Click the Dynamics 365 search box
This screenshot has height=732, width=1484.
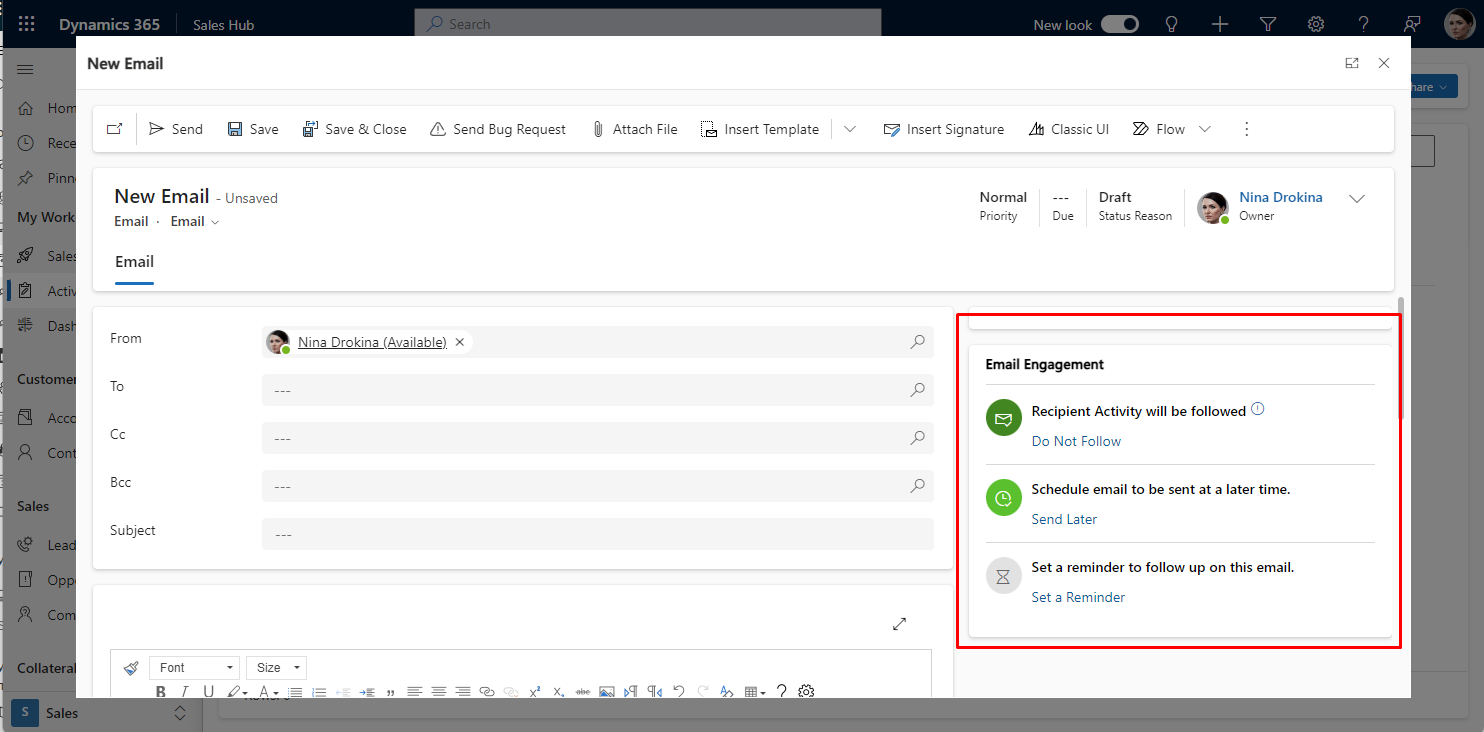click(648, 24)
